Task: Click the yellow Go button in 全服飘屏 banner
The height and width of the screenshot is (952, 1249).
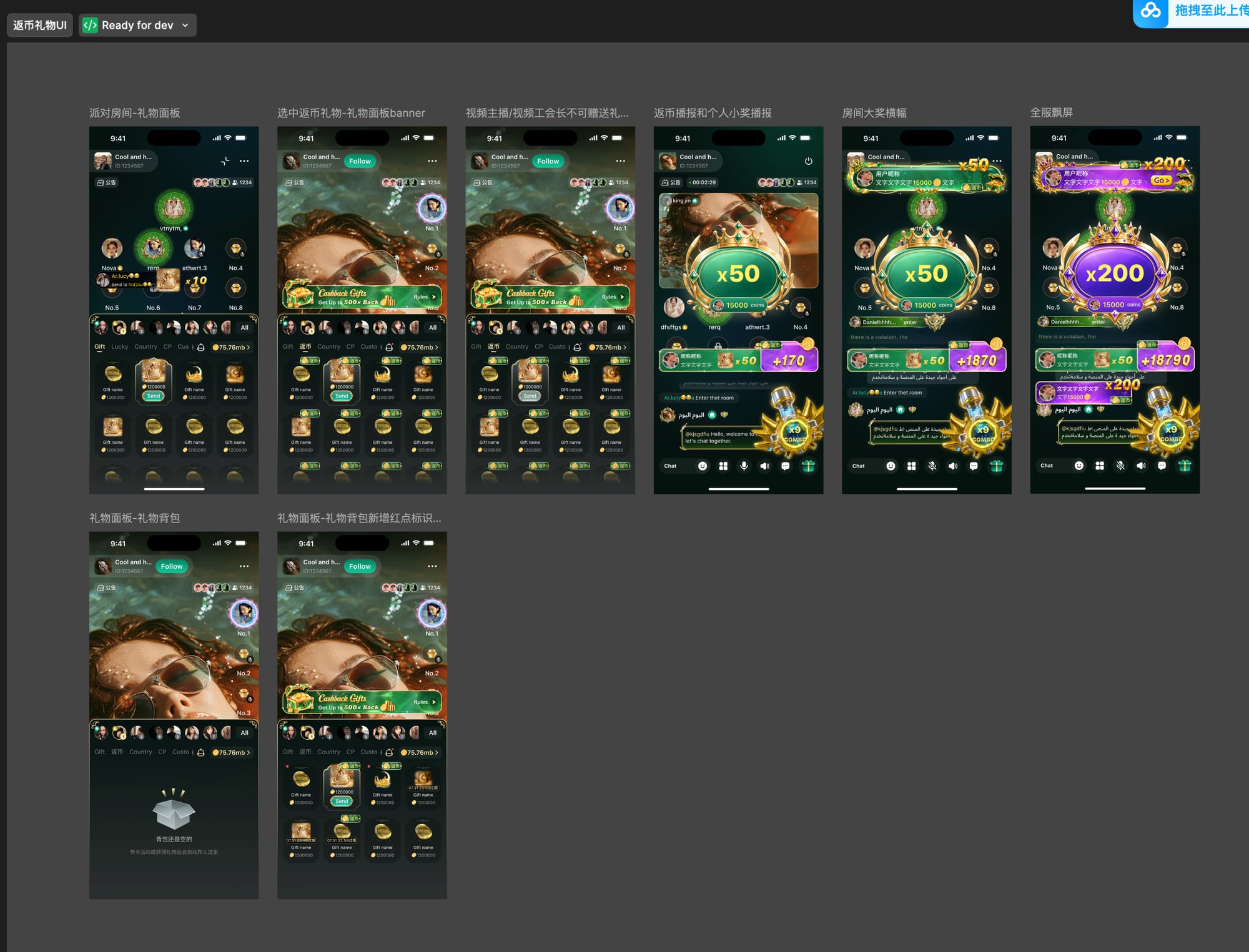Action: click(1161, 180)
